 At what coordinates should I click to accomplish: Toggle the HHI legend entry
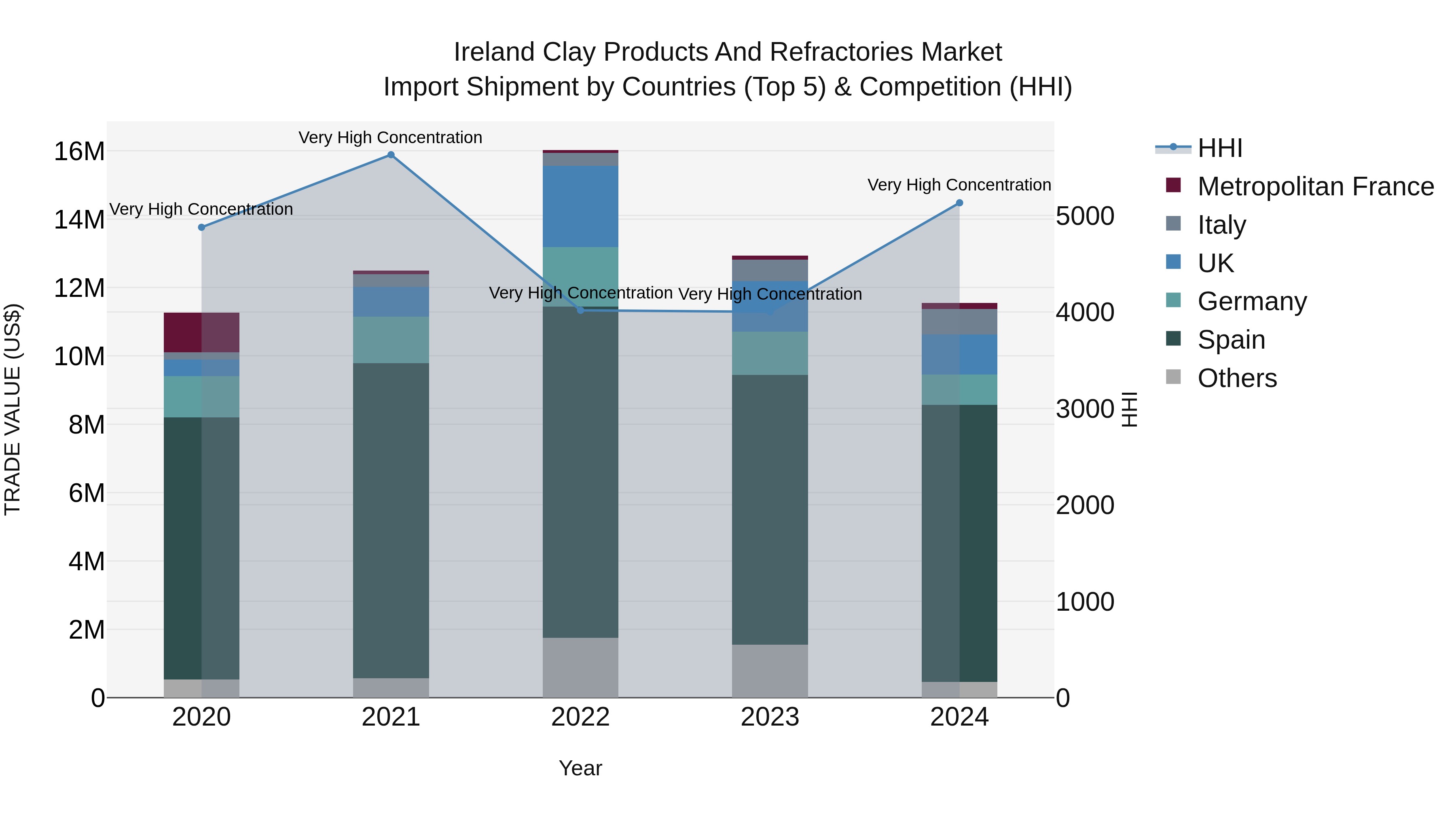pos(1199,148)
